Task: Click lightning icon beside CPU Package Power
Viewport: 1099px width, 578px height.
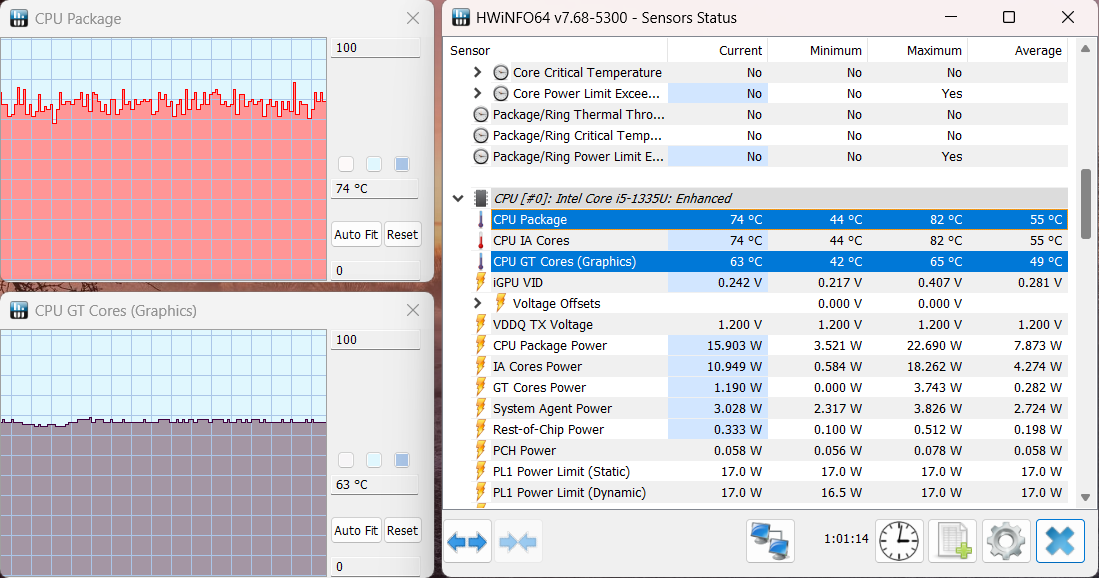Action: tap(481, 345)
